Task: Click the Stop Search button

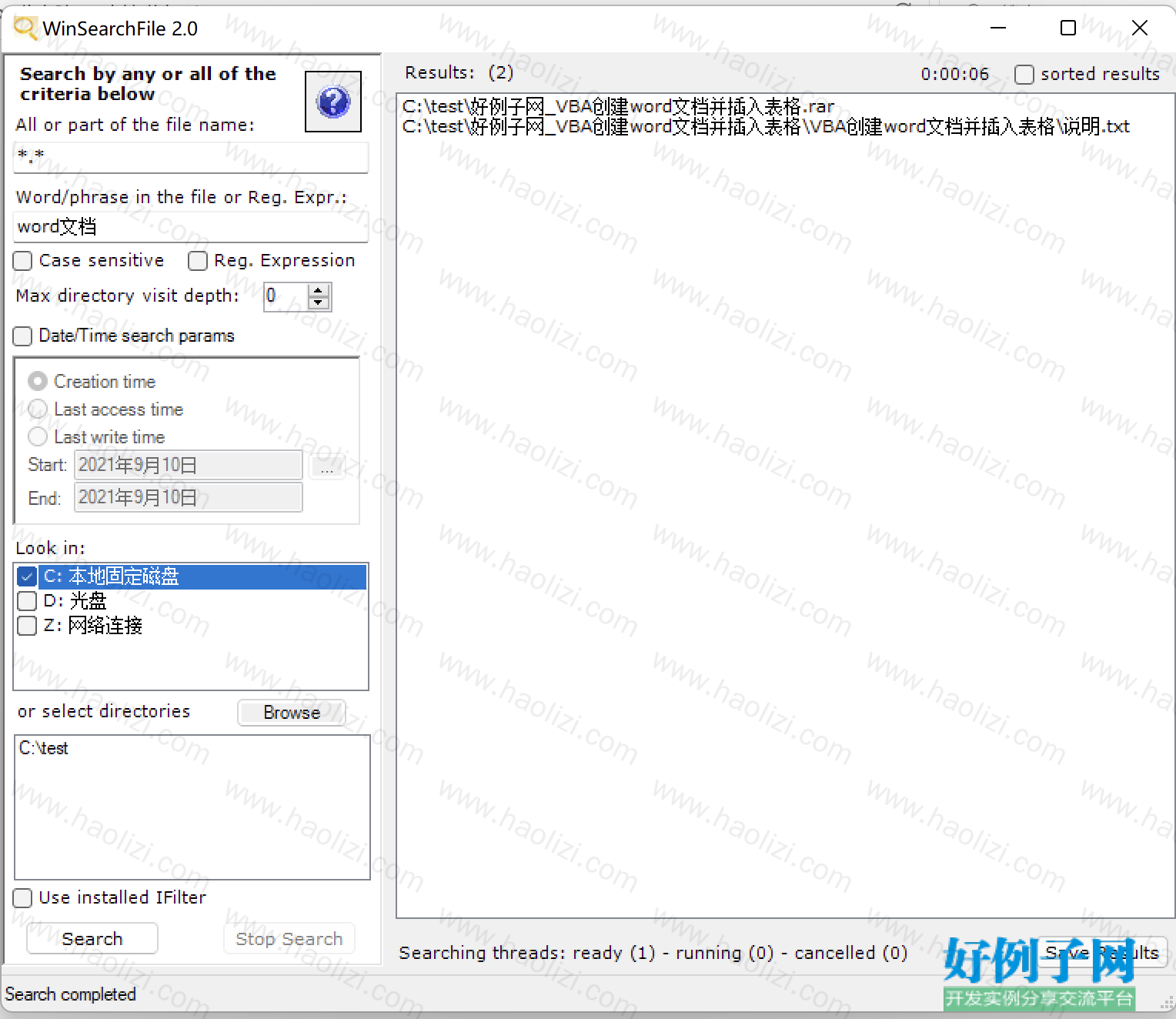Action: tap(289, 939)
